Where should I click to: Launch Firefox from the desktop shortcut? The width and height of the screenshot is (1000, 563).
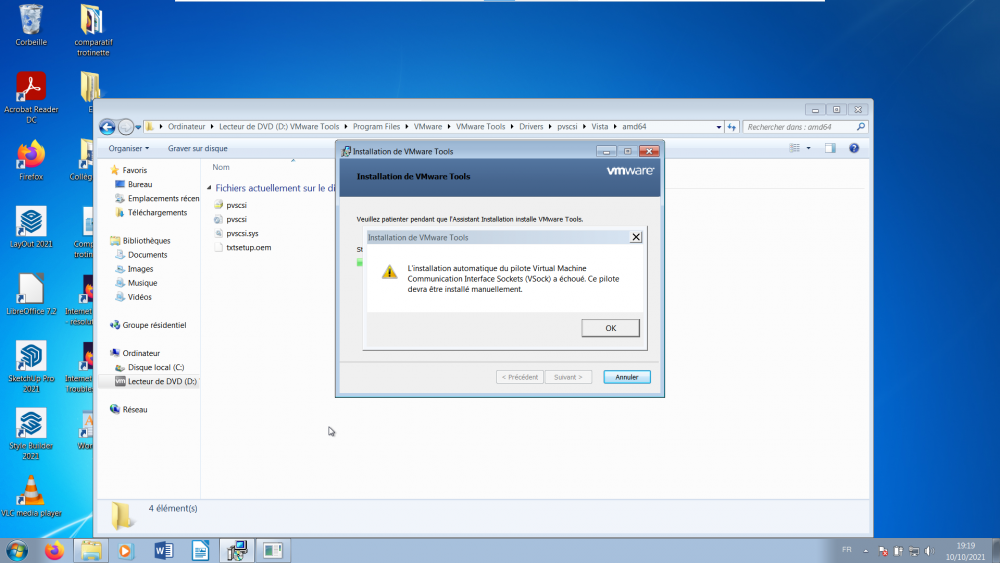pos(31,161)
